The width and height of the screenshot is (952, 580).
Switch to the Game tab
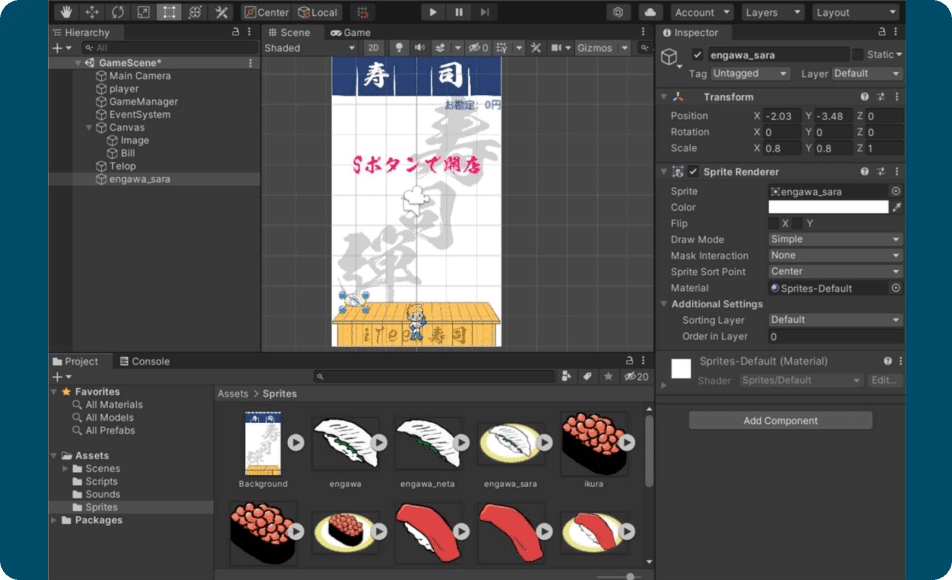tap(351, 32)
